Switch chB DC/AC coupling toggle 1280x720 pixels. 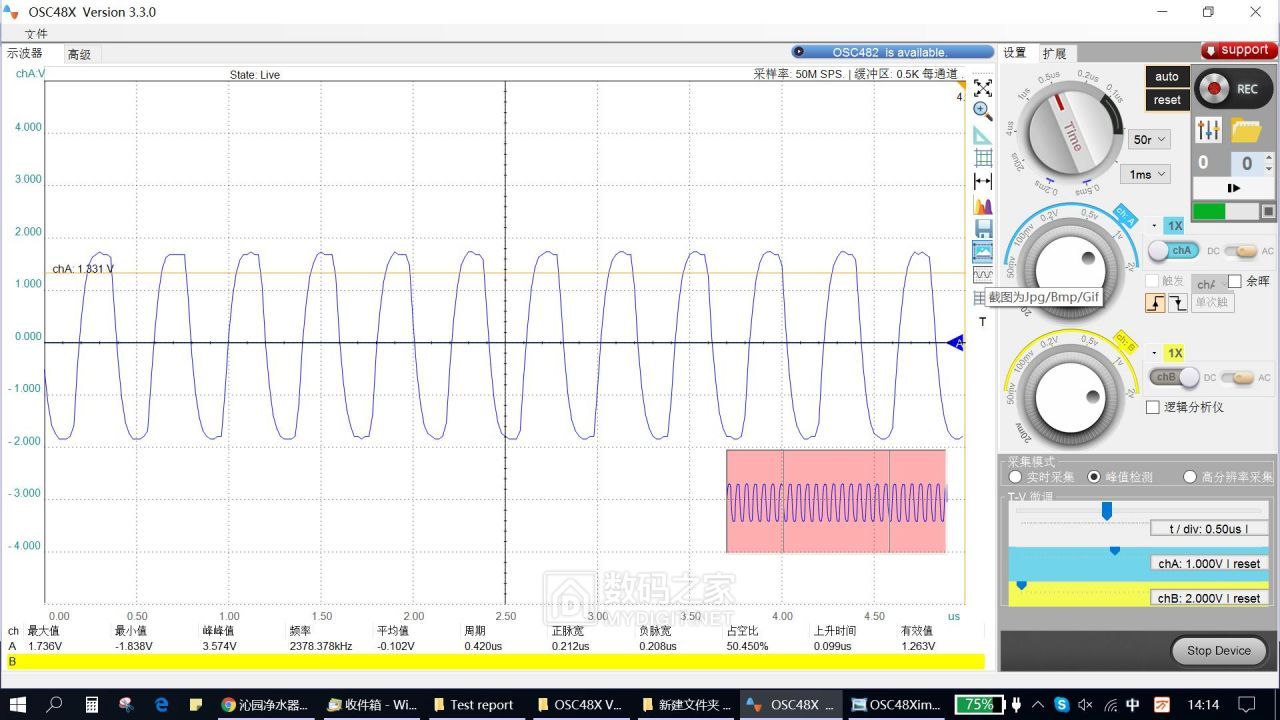1240,377
